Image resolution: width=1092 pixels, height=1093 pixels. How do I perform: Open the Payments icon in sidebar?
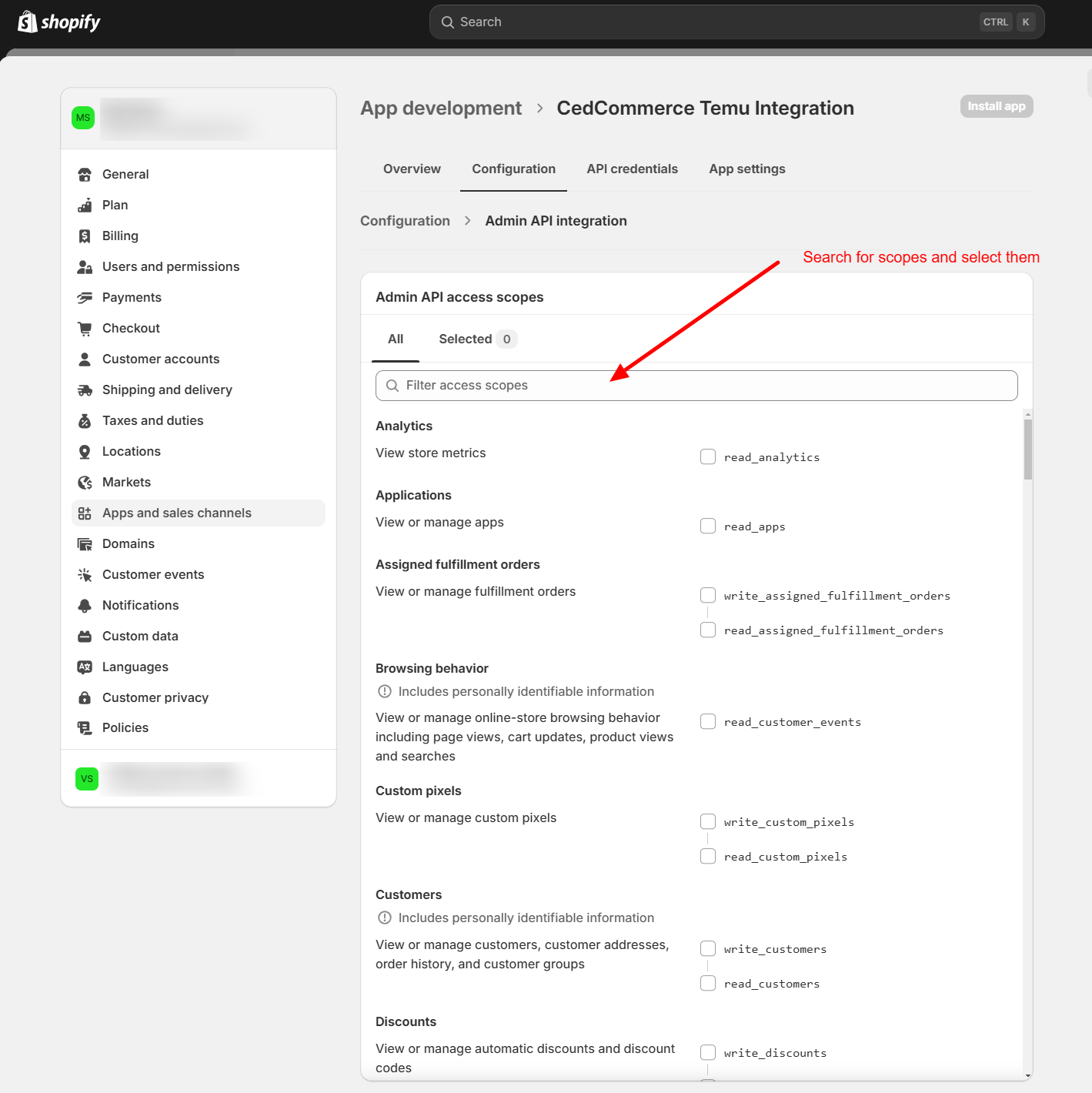coord(85,298)
